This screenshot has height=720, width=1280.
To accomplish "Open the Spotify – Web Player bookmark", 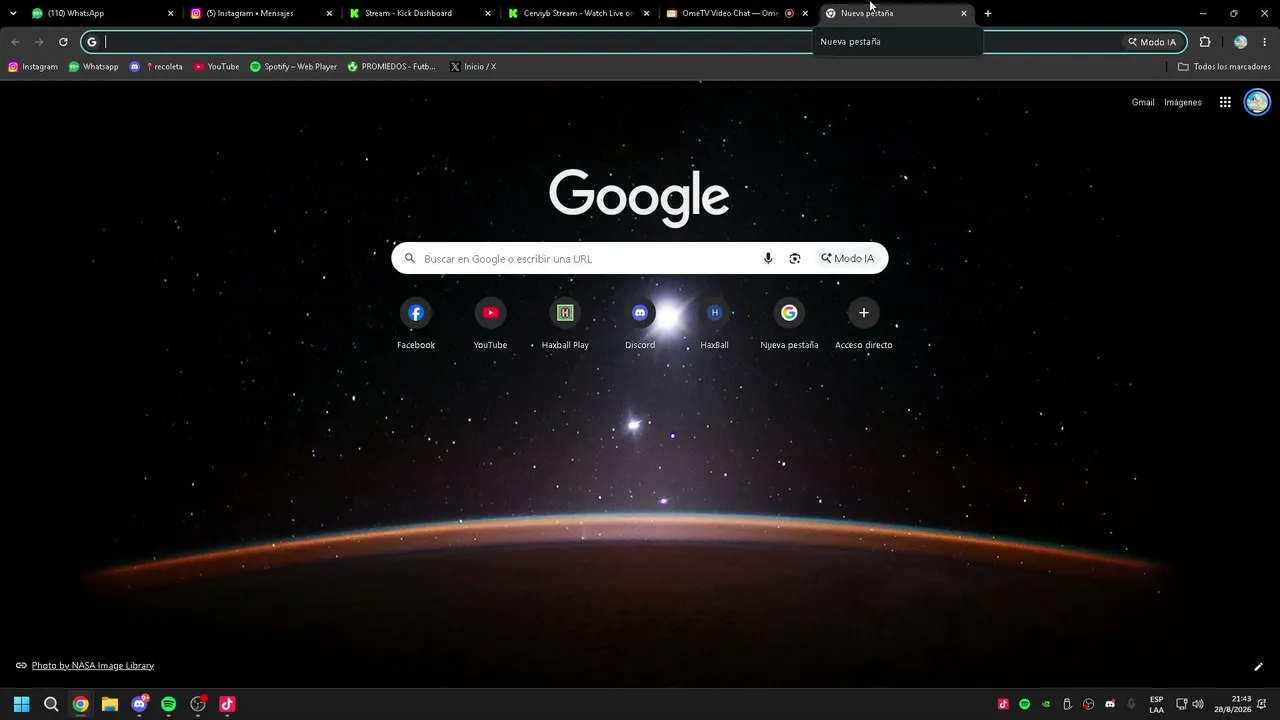I will (293, 67).
